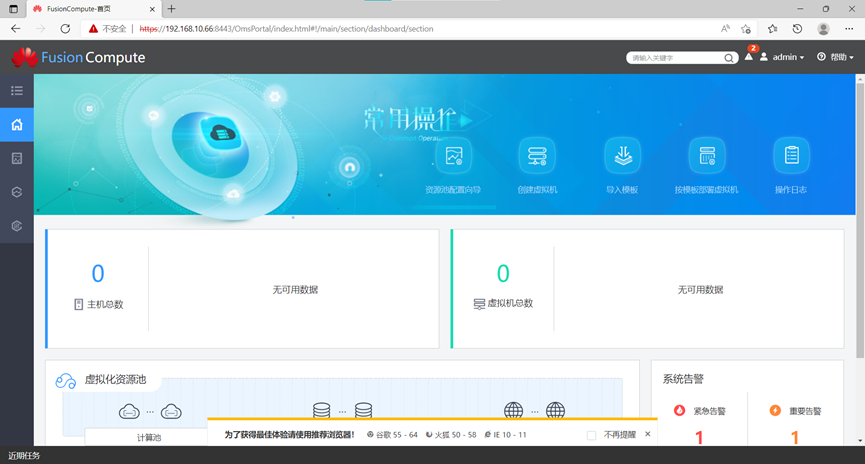Open browser settings ellipsis menu
This screenshot has height=464, width=865.
pyautogui.click(x=849, y=29)
